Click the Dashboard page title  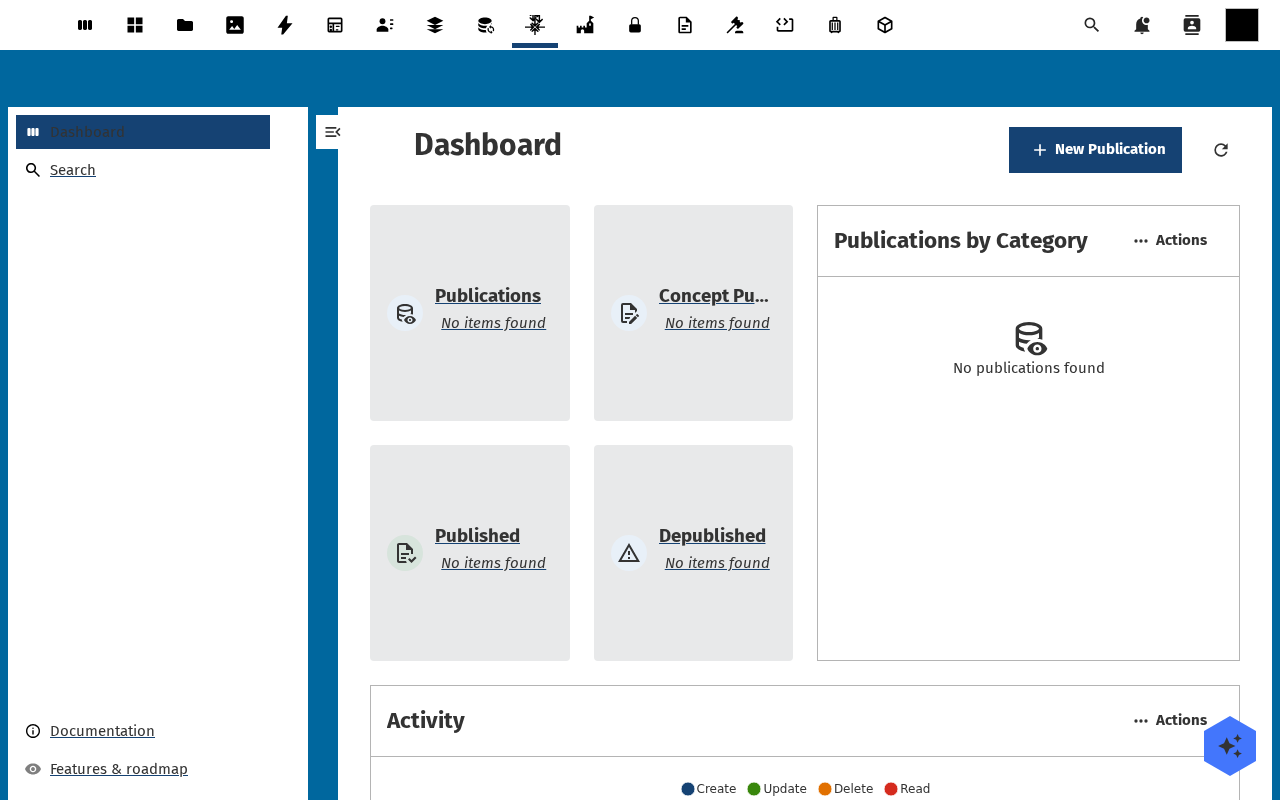tap(488, 145)
